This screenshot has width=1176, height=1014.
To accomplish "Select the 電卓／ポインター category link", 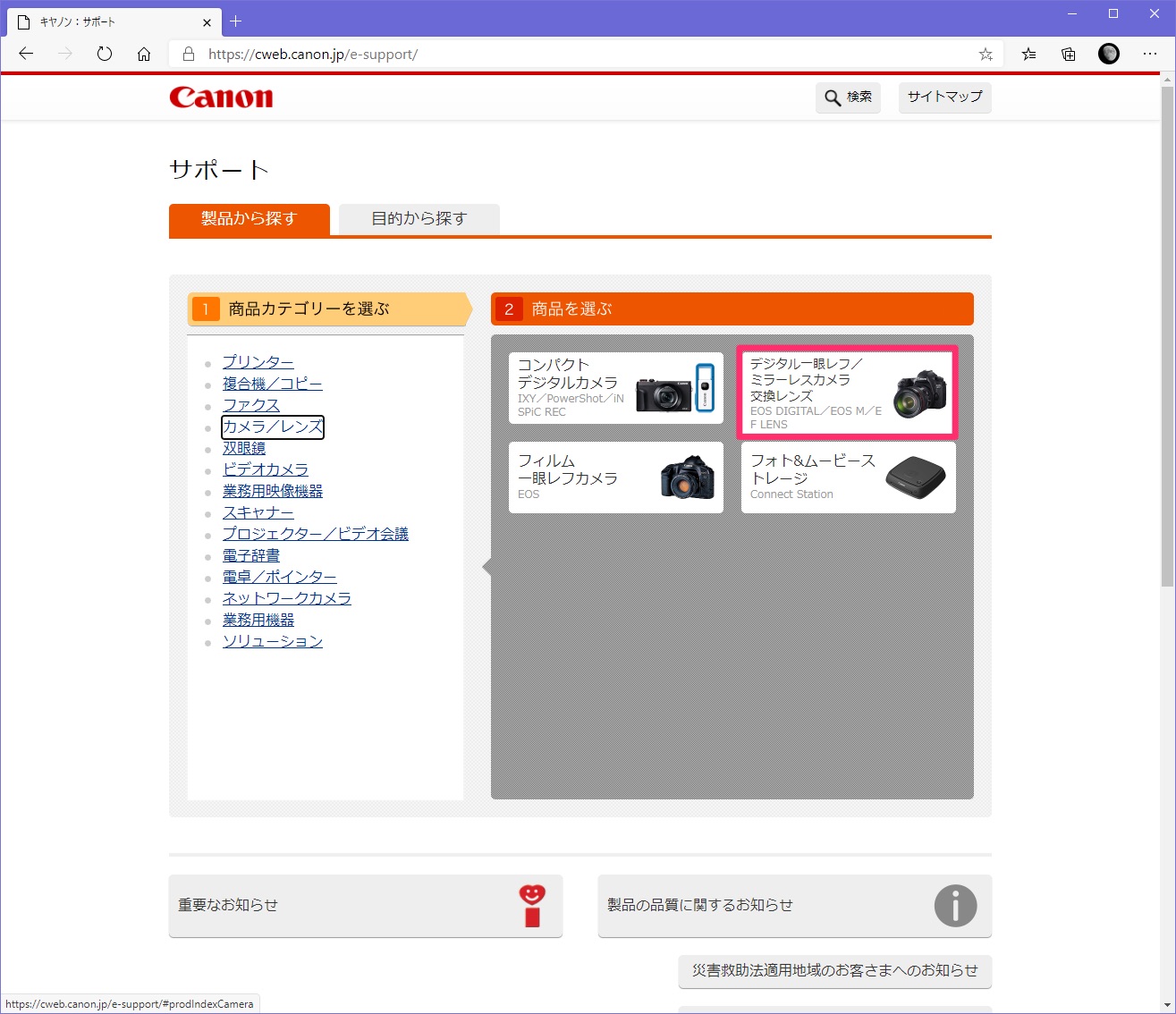I will pos(280,577).
